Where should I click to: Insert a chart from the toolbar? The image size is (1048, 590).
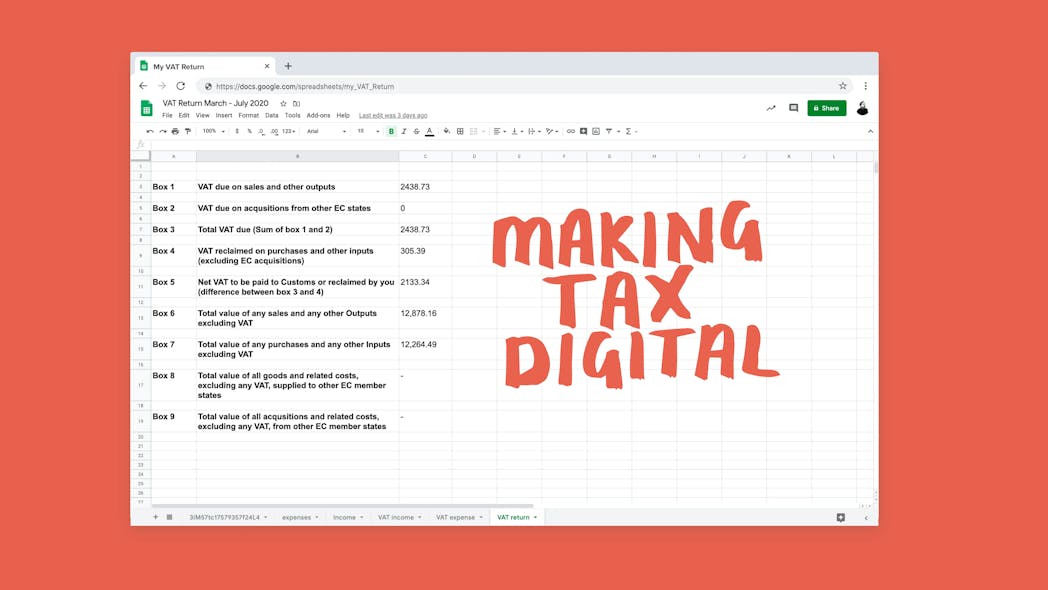click(x=596, y=132)
